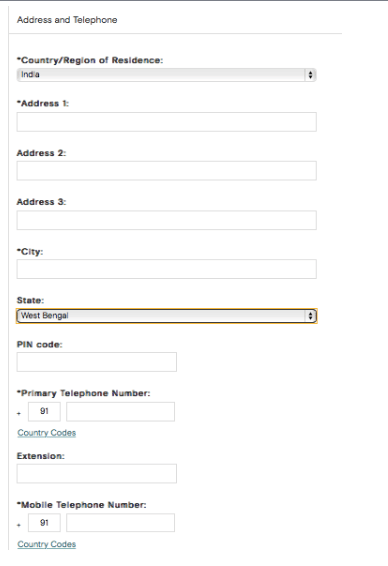Screen dimensions: 388x566
Task: Select the Primary Telephone Number entry field
Action: tap(121, 412)
